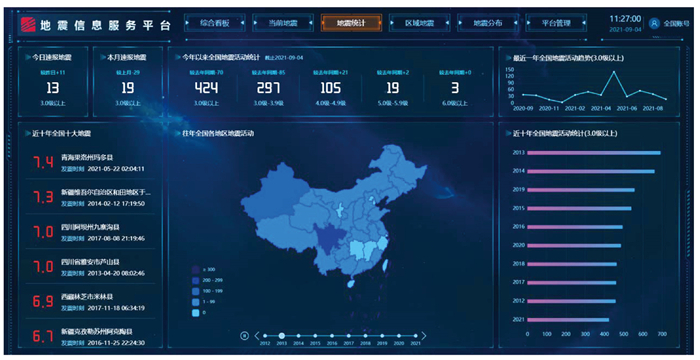Image resolution: width=700 pixels, height=360 pixels.
Task: Click the 2013 bar in the ten-year chart
Action: 594,153
